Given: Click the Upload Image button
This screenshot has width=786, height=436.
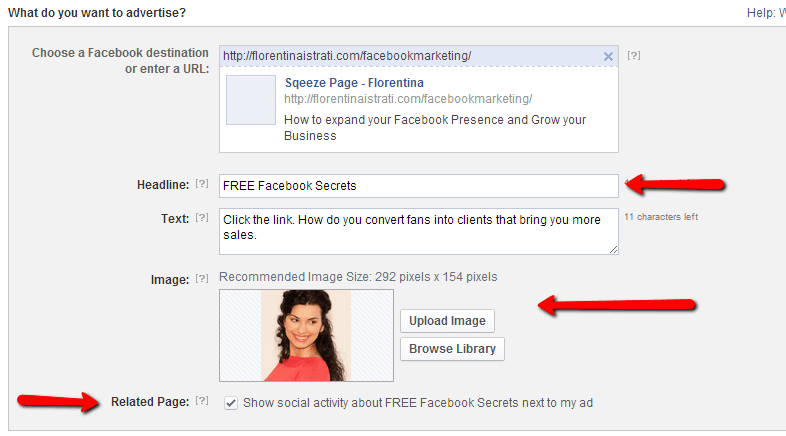Looking at the screenshot, I should [447, 321].
